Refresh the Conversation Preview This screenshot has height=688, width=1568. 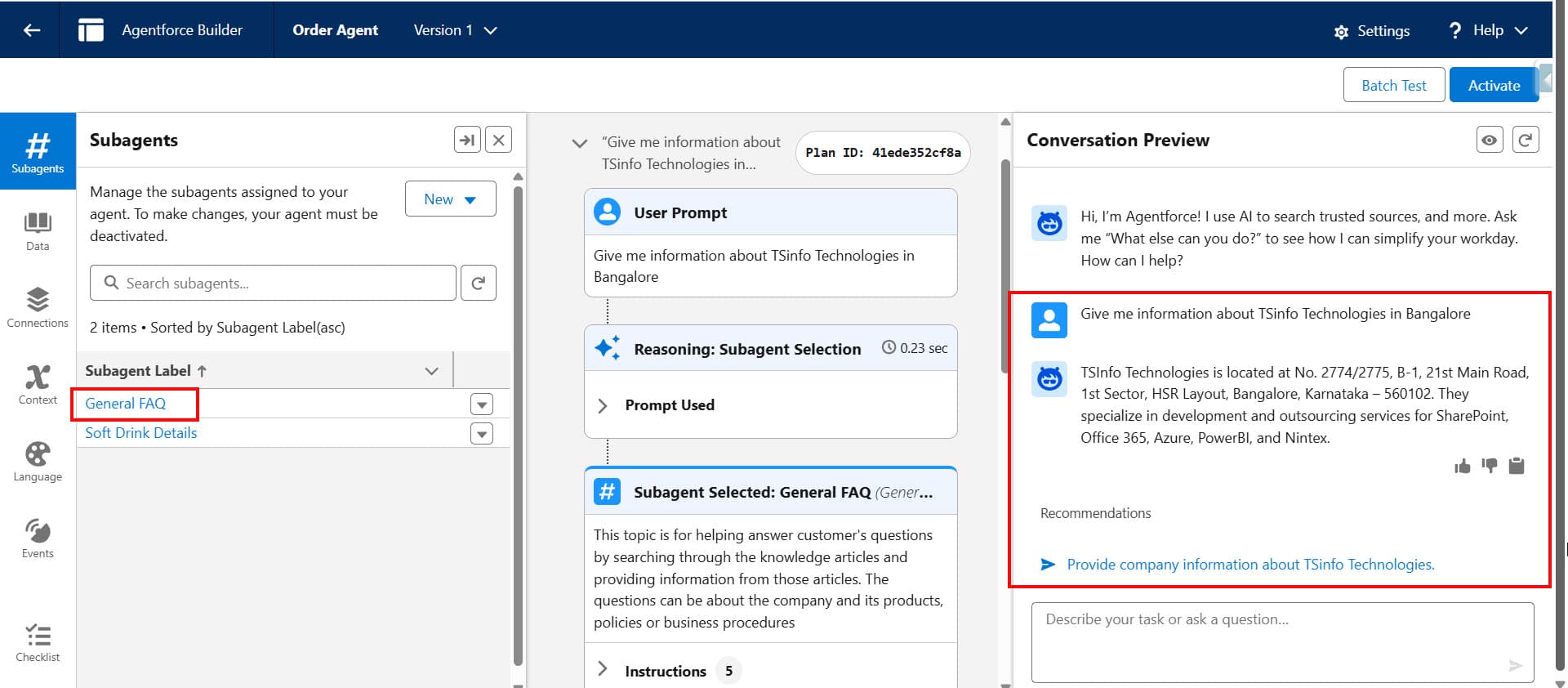[1526, 140]
